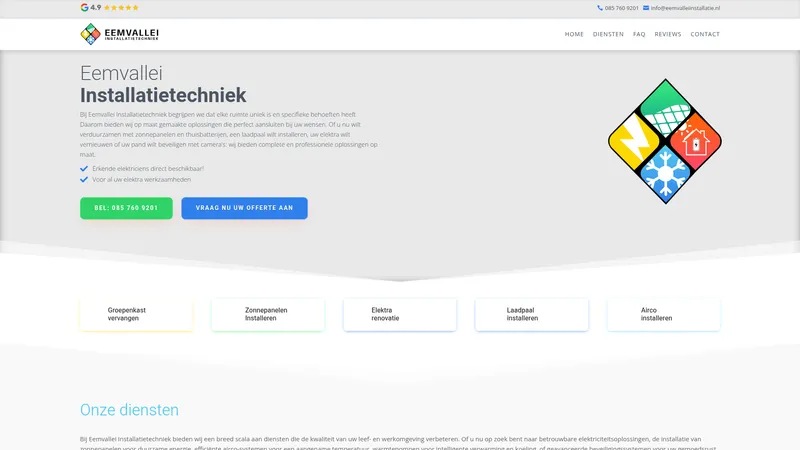Click the phone icon in top bar
Viewport: 800px width, 450px height.
tap(600, 8)
